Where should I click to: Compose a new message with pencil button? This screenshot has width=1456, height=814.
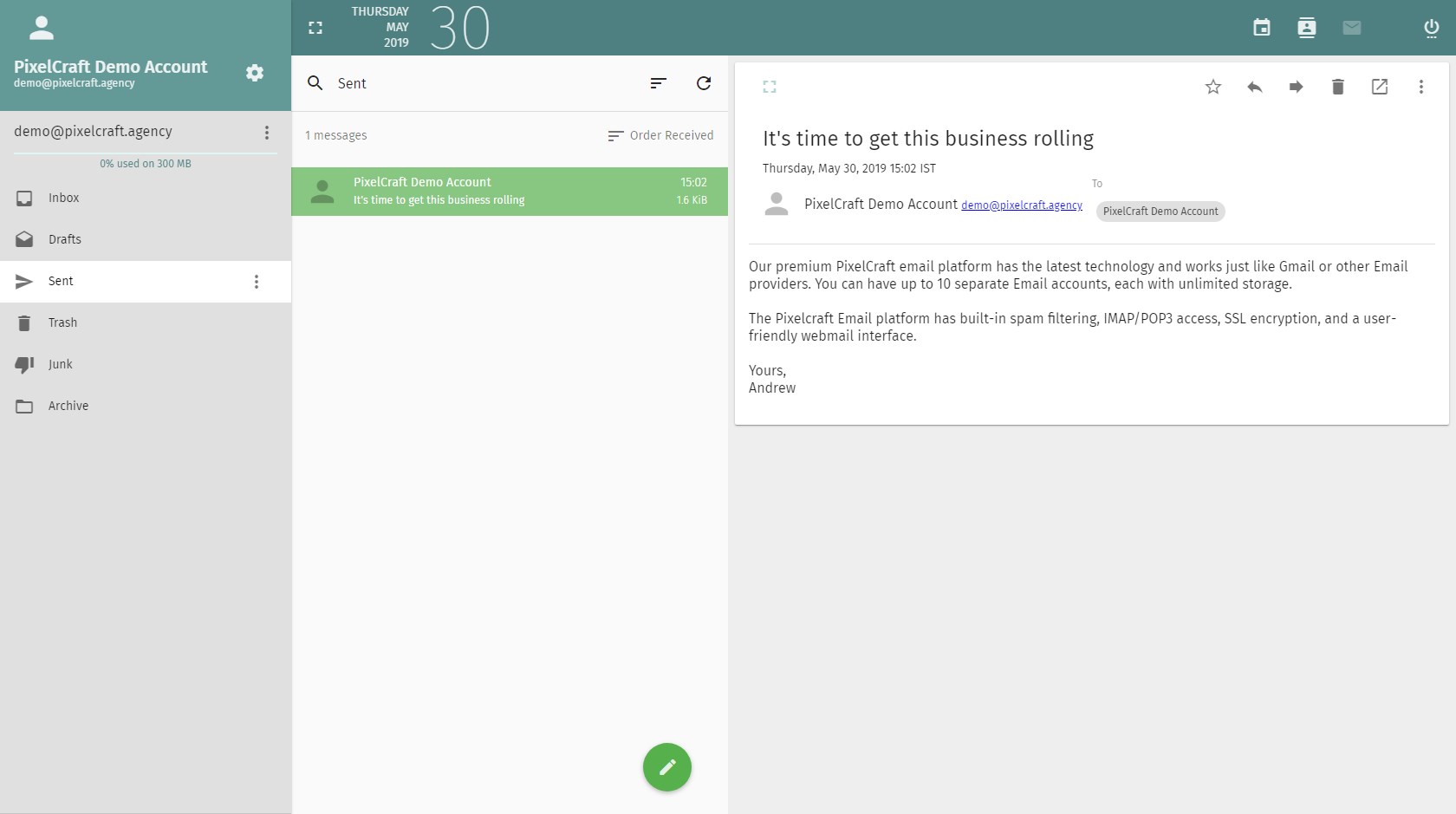click(x=667, y=767)
